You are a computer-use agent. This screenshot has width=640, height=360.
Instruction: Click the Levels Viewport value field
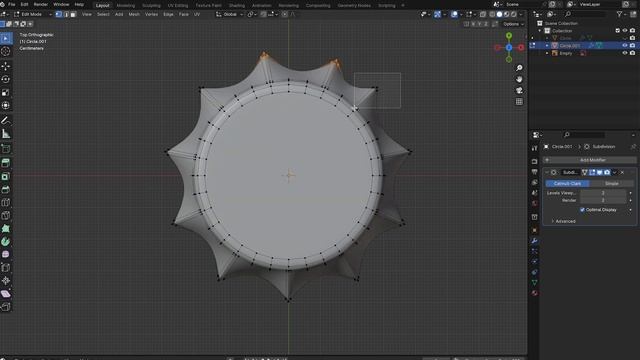(603, 193)
